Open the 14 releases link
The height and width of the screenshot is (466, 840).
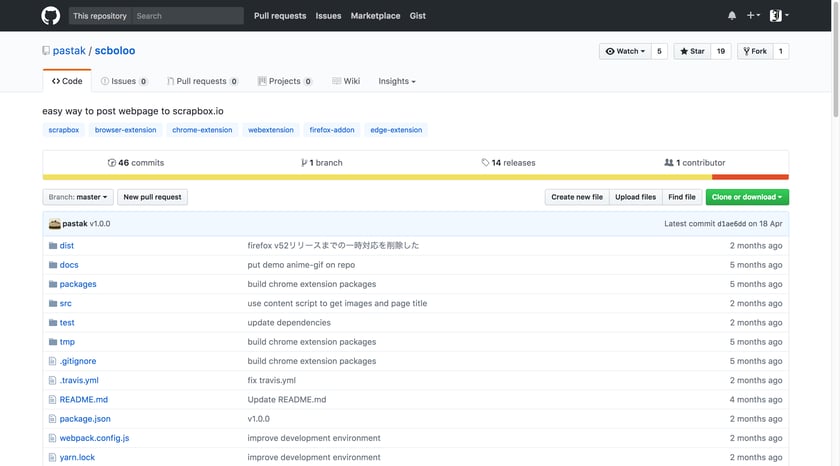[508, 163]
